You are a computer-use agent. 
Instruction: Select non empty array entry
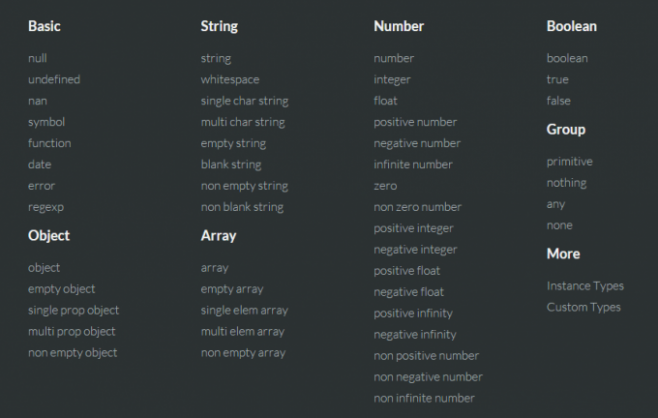(243, 353)
